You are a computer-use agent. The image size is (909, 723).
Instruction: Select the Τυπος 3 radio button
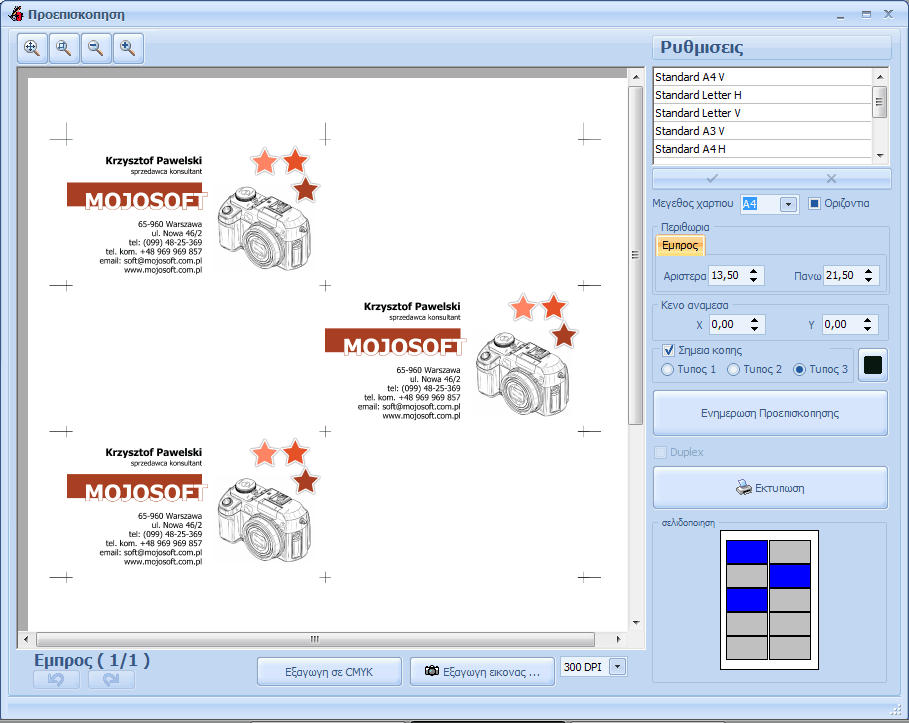point(799,369)
